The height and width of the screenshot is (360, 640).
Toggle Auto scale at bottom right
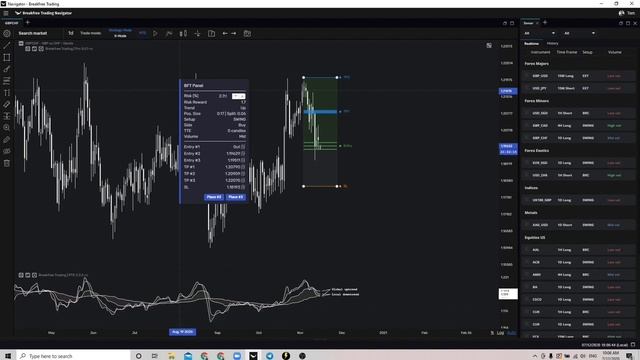[511, 333]
